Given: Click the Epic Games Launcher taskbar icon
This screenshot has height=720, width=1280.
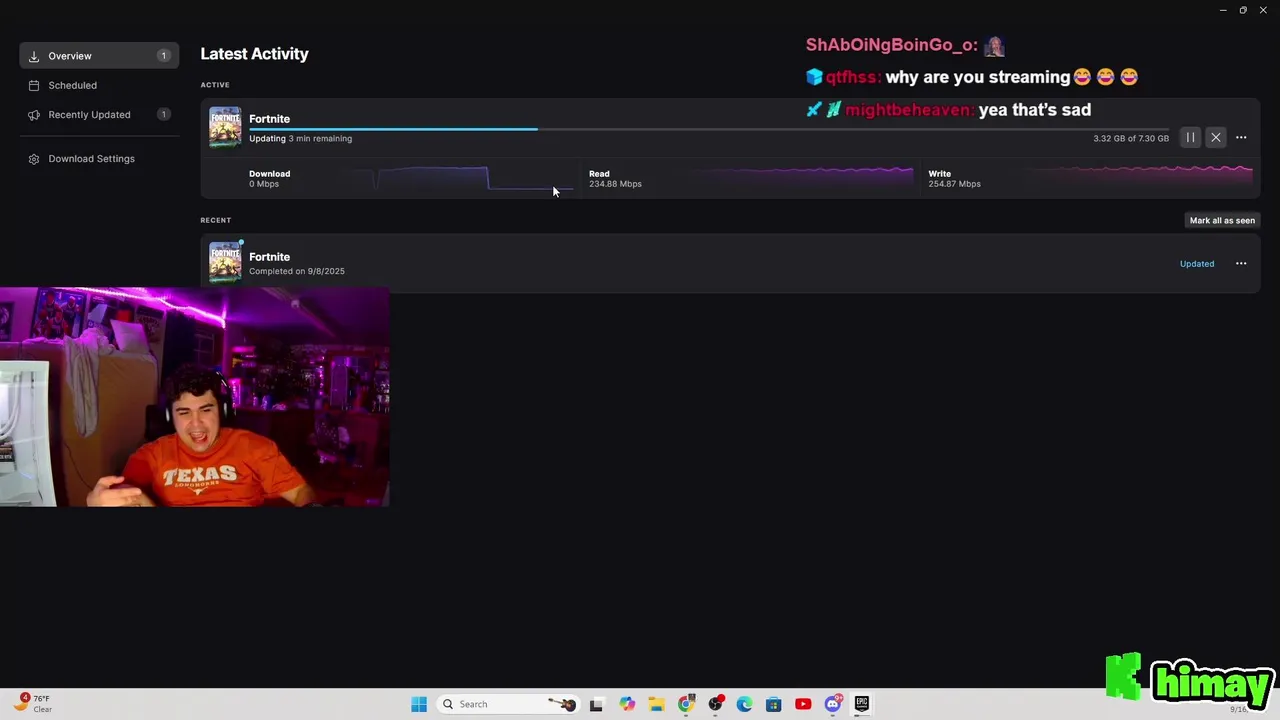Looking at the screenshot, I should tap(861, 704).
